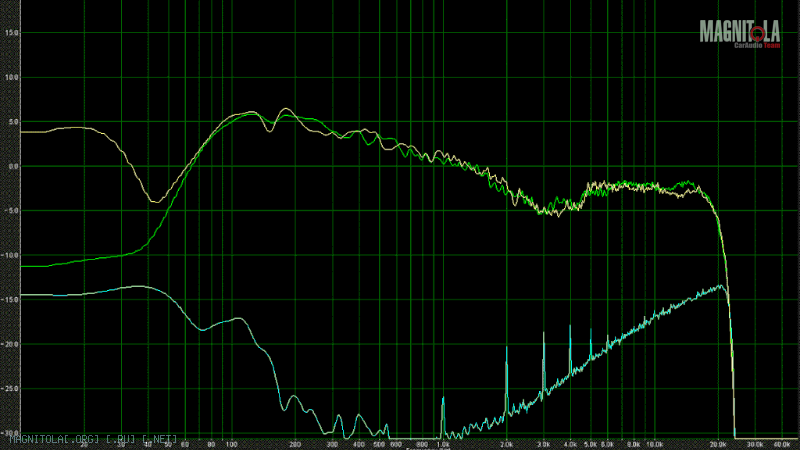Select the -10.0 label on the vertical axis
The height and width of the screenshot is (450, 800).
click(x=11, y=255)
